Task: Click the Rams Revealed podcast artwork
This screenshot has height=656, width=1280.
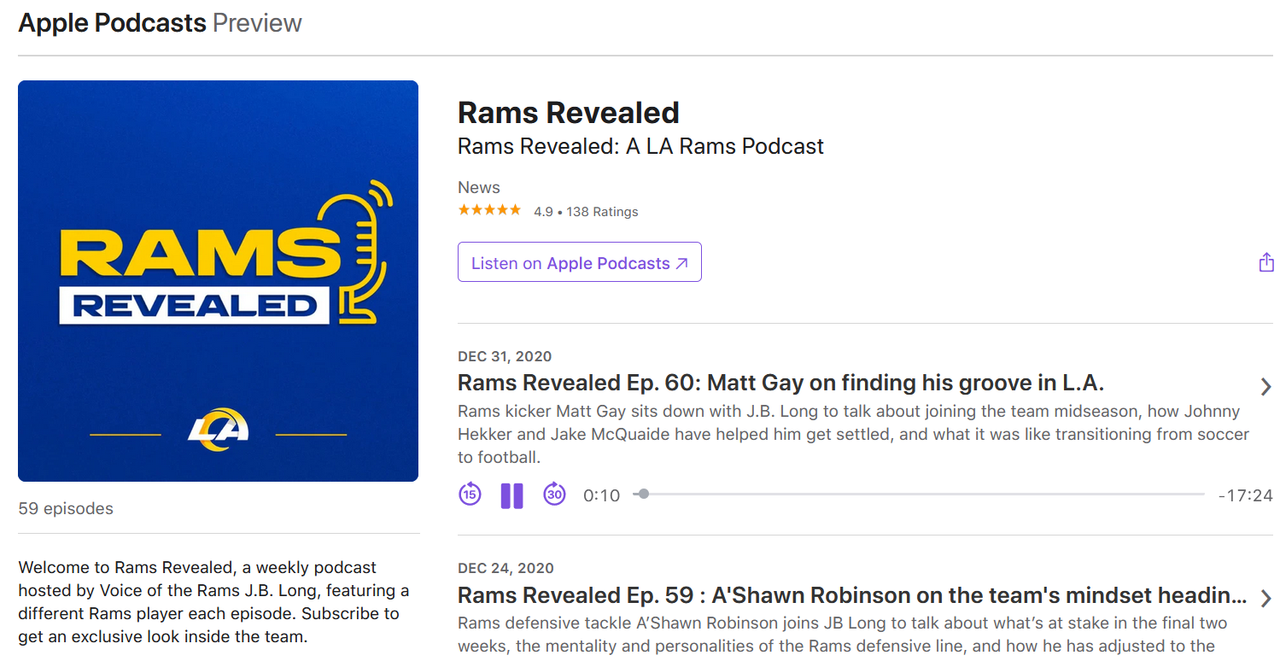Action: click(x=218, y=281)
